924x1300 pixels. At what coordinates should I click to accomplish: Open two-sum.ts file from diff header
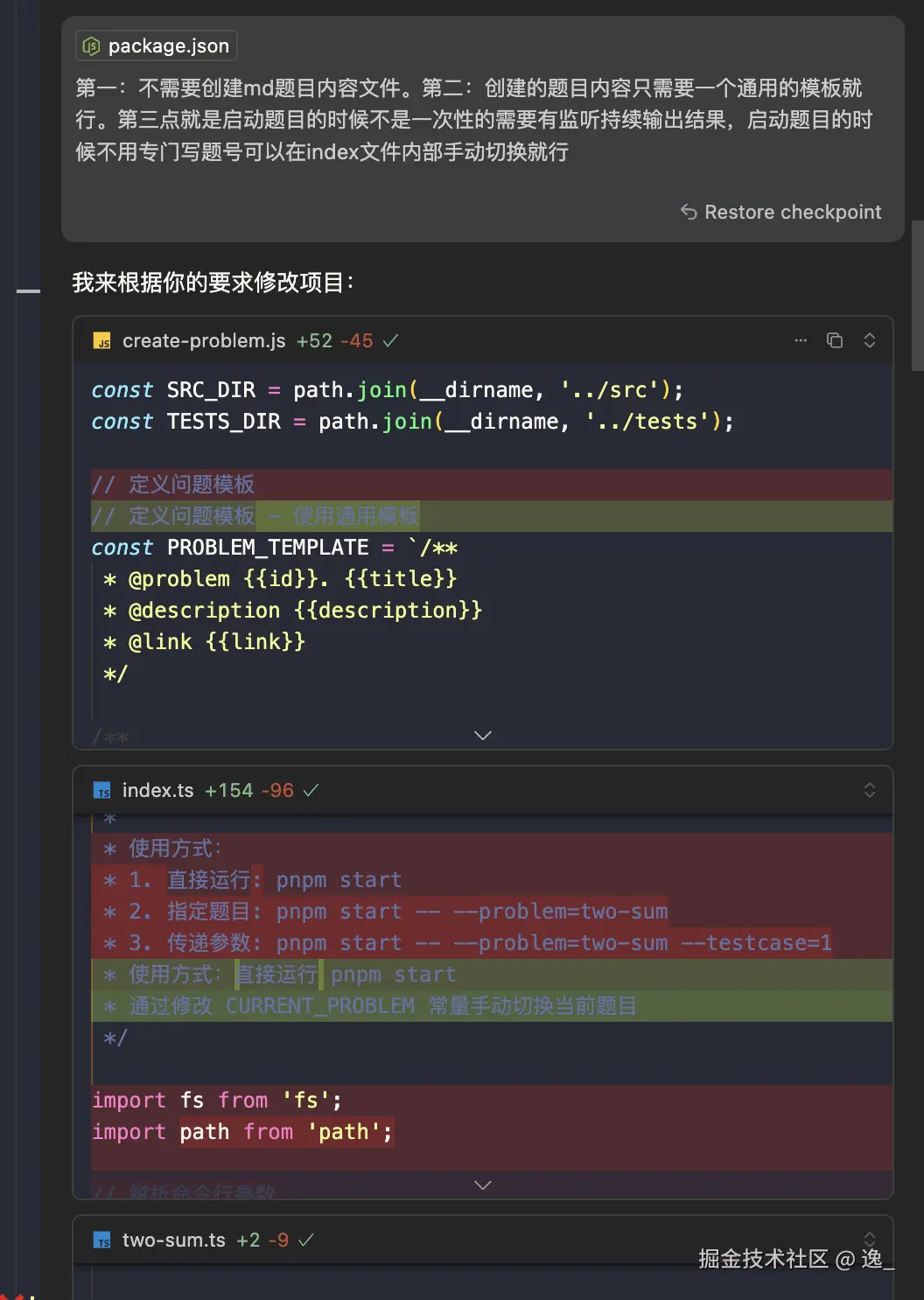(174, 1240)
